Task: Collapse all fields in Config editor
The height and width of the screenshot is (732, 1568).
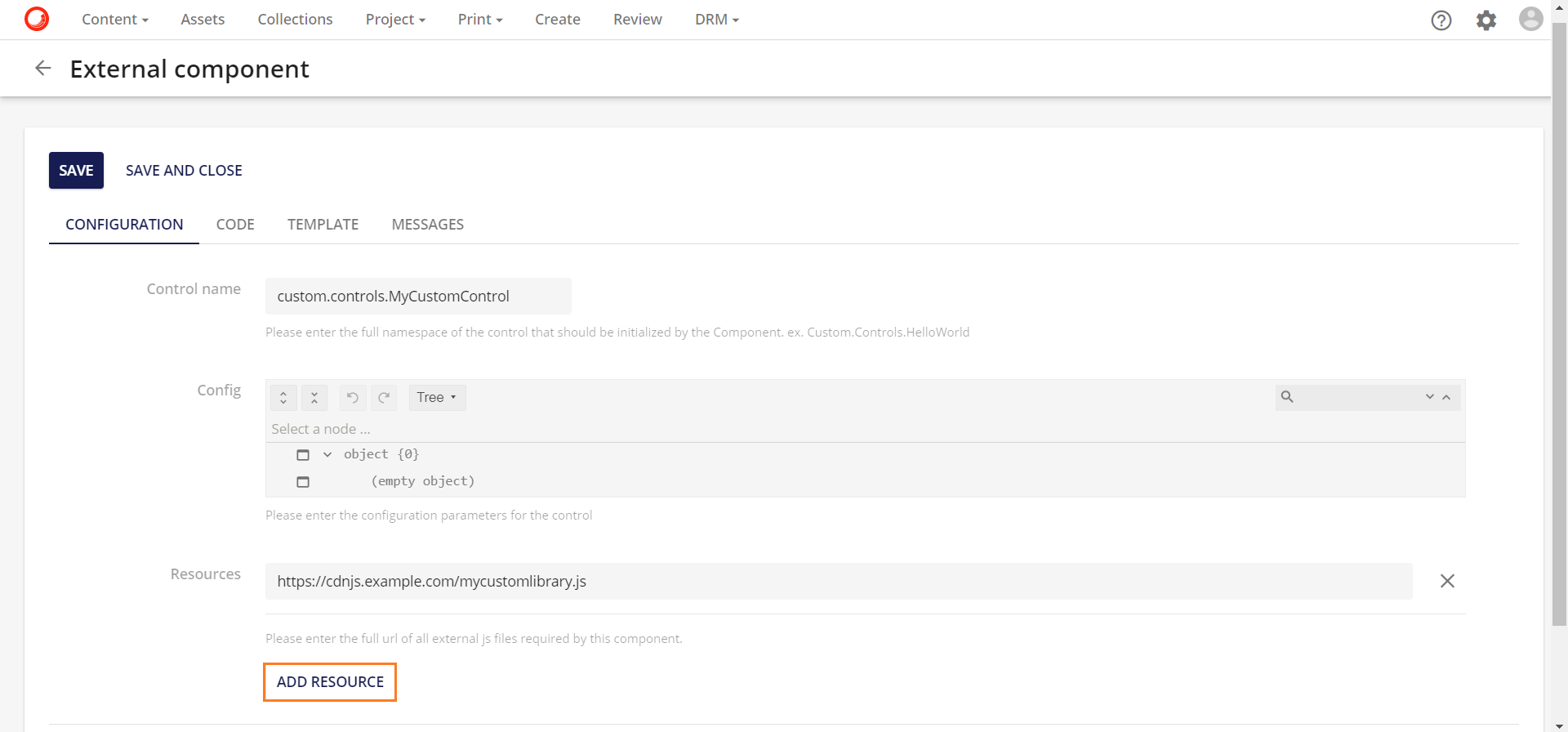Action: 314,398
